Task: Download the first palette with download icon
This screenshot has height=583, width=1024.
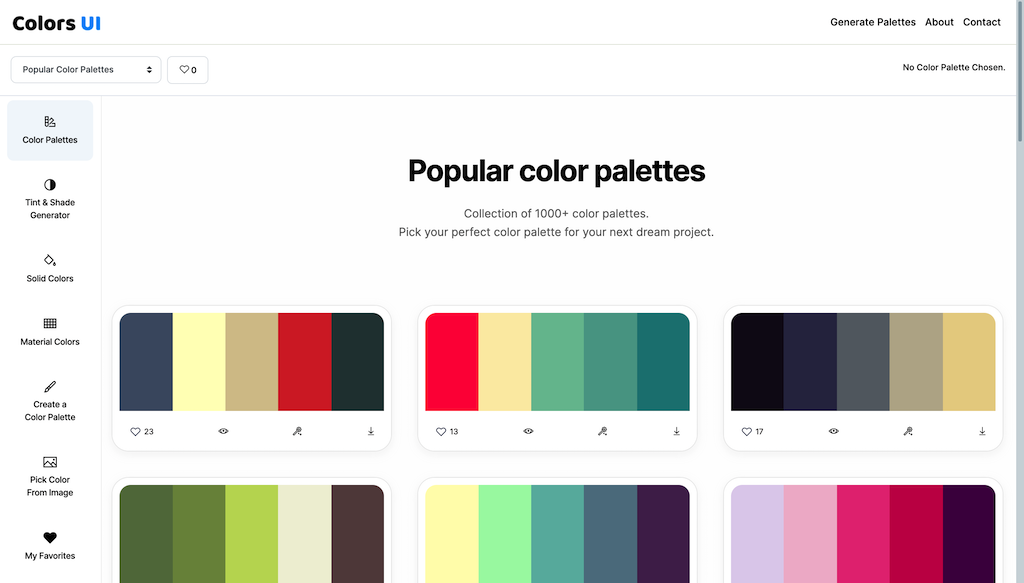Action: click(371, 432)
